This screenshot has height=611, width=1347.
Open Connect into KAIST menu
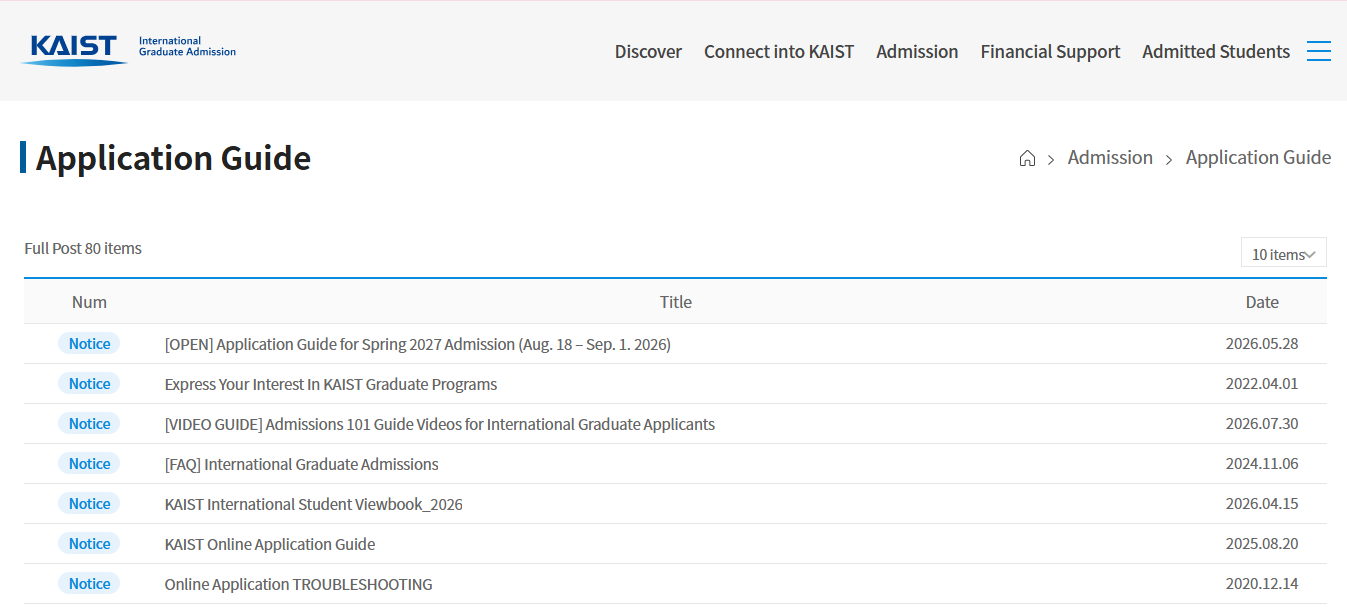tap(779, 51)
